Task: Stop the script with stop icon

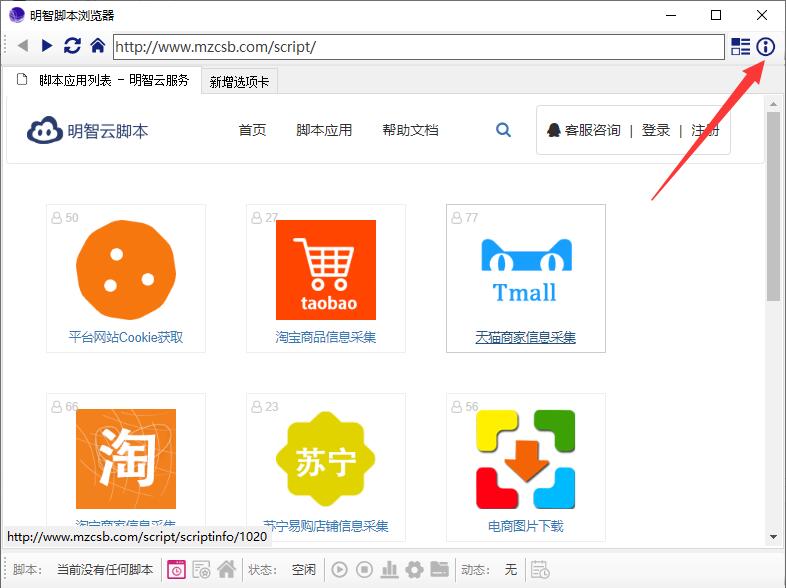Action: (x=364, y=569)
